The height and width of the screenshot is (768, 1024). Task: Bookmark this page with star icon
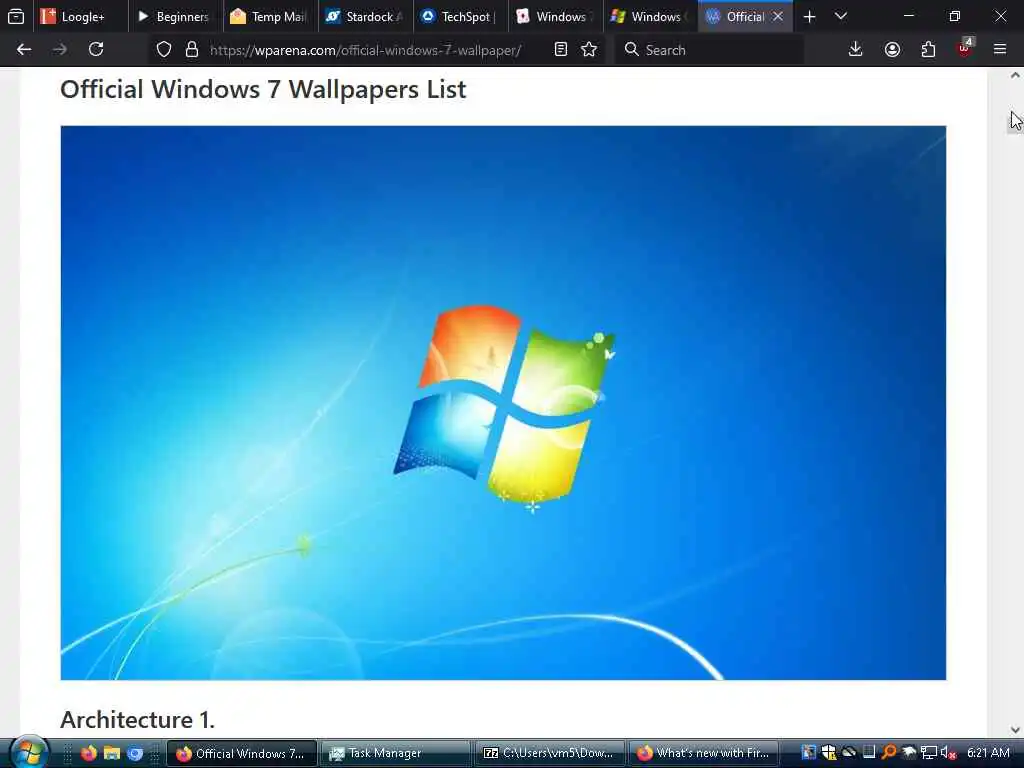pos(589,50)
